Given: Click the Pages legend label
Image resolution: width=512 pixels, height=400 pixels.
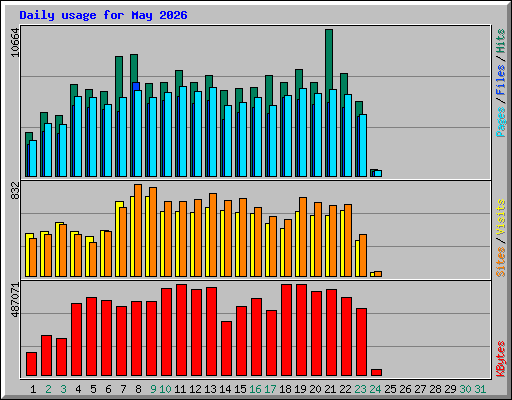Looking at the screenshot, I should [500, 122].
